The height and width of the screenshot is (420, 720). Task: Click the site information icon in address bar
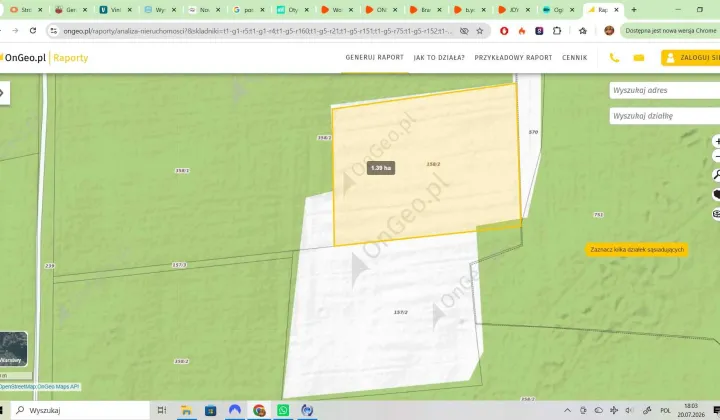[x=54, y=31]
